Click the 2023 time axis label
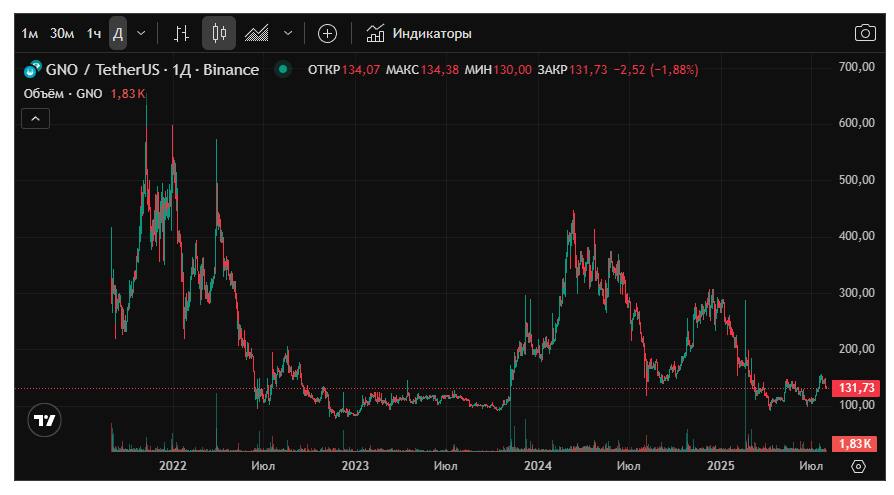894x495 pixels. (355, 466)
